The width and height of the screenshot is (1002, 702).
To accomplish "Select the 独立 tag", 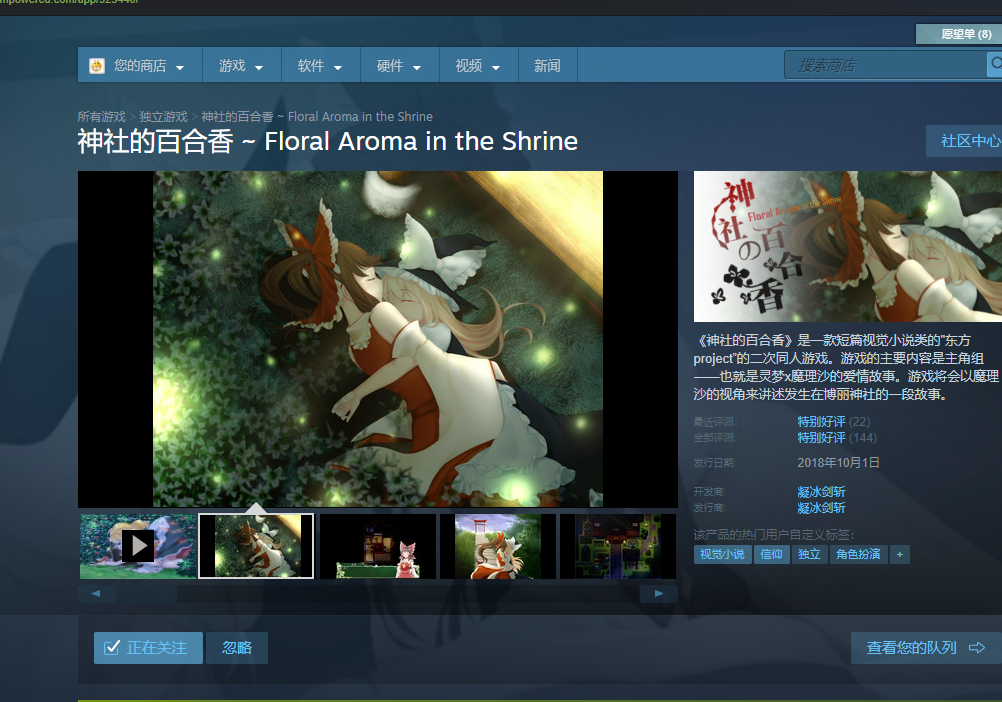I will point(809,554).
